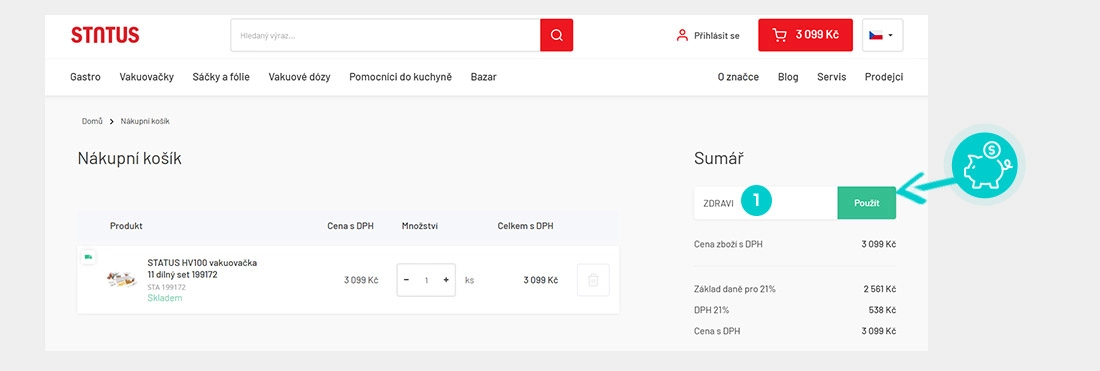The height and width of the screenshot is (371, 1100).
Task: Open the Vakuovačky menu
Action: pos(147,77)
